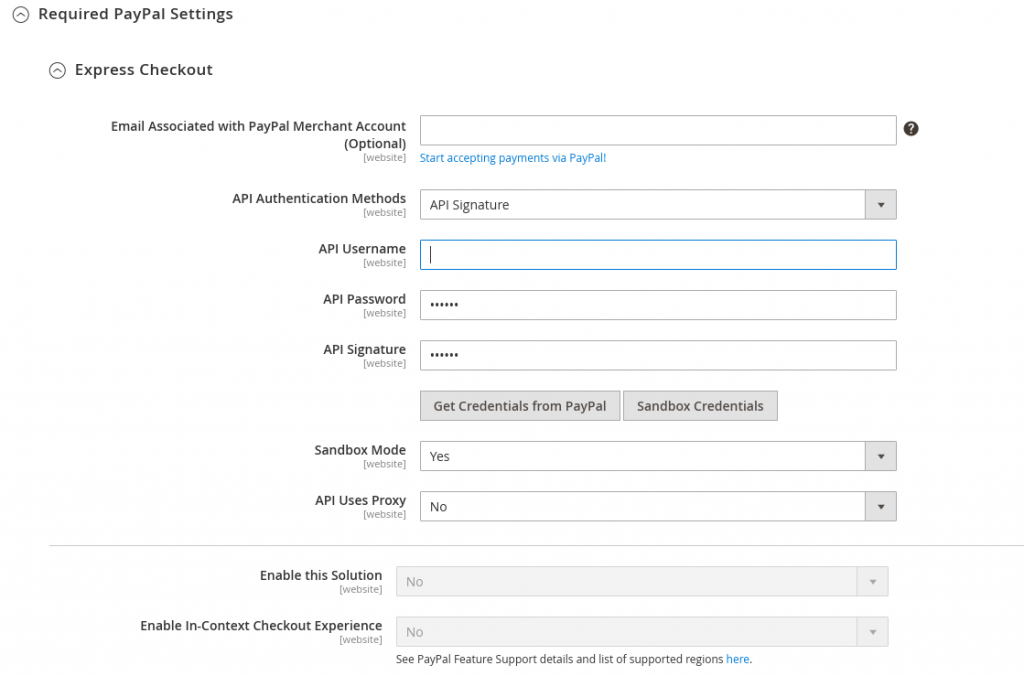Viewport: 1024px width, 676px height.
Task: Click the 'Enable this Solution' label
Action: pos(321,575)
